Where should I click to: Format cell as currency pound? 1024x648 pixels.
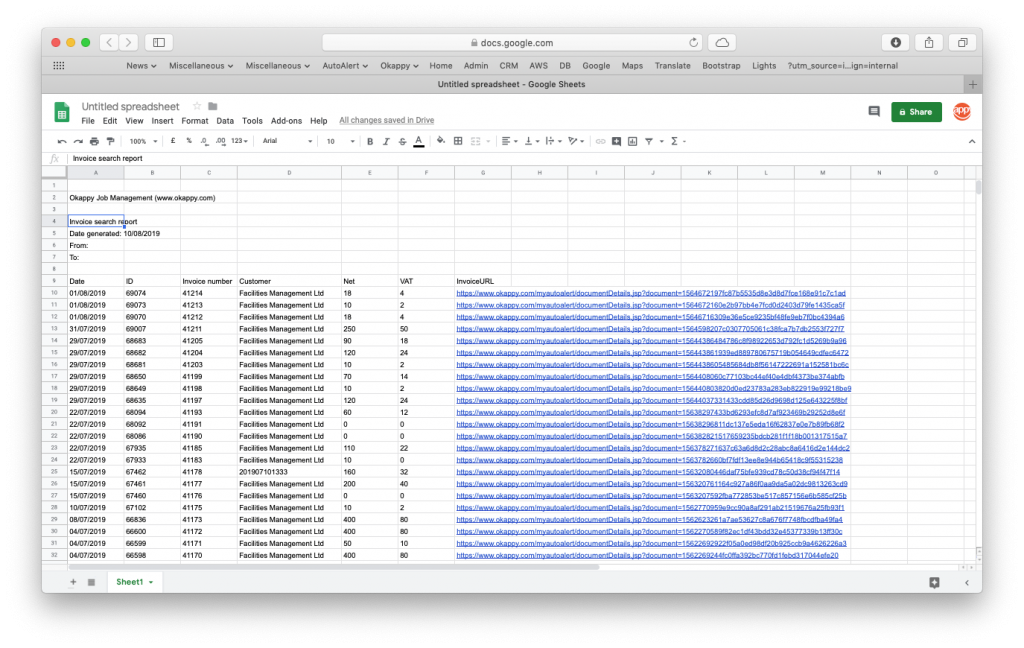172,141
